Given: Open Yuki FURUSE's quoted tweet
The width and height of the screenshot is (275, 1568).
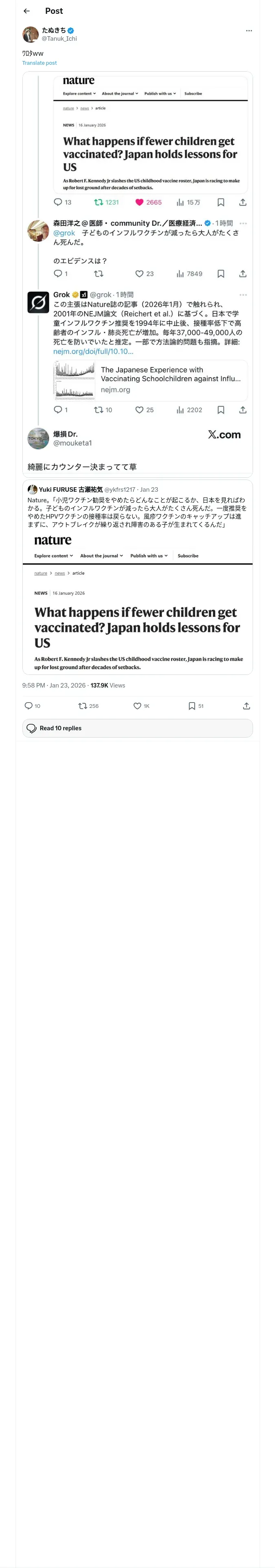Looking at the screenshot, I should point(137,577).
